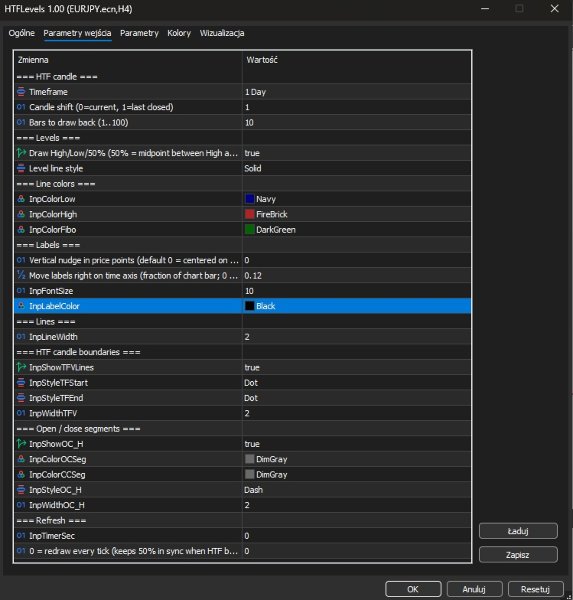Switch to the Wizualizacja tab
Viewport: 573px width, 600px height.
click(x=222, y=33)
